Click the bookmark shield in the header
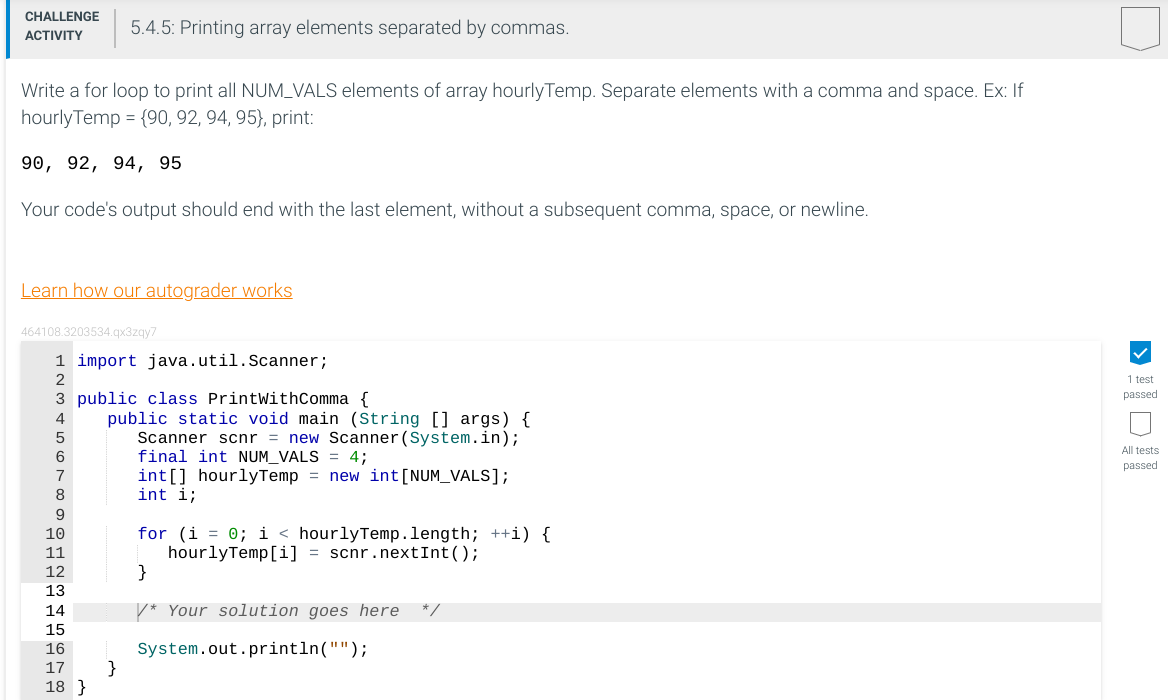The image size is (1168, 700). [x=1140, y=28]
